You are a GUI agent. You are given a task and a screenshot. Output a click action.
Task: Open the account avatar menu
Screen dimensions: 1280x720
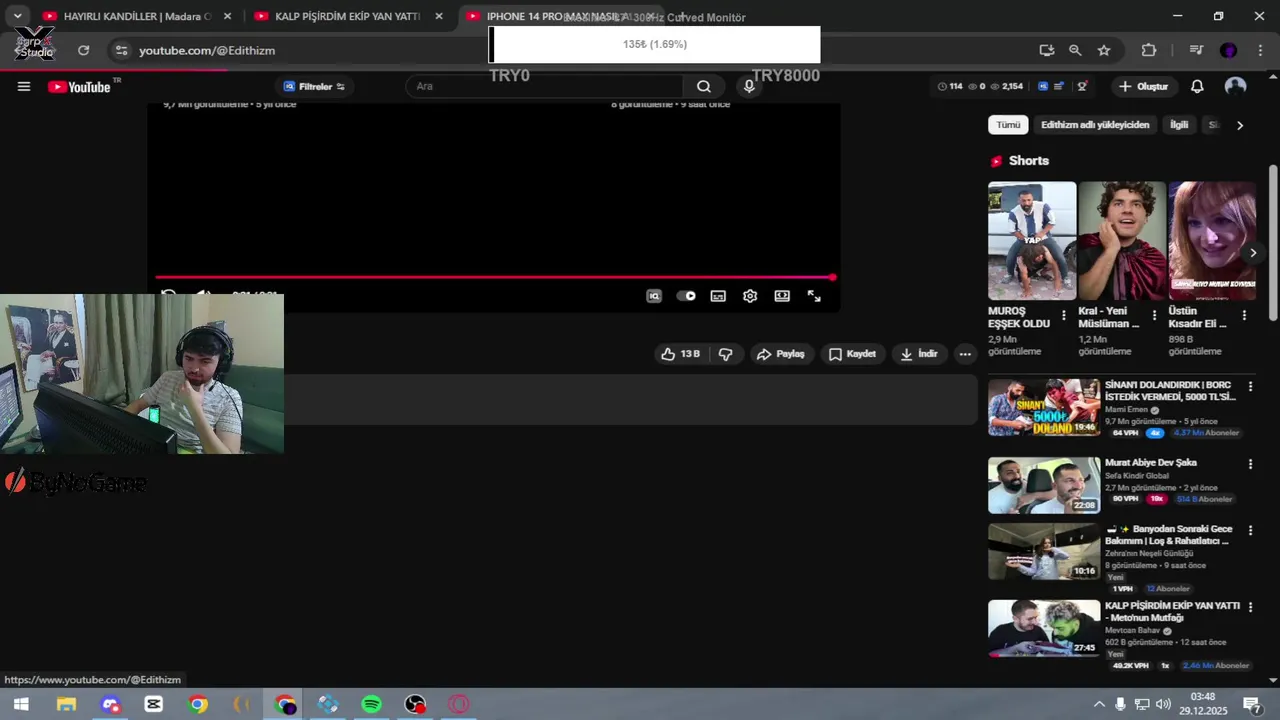point(1236,86)
